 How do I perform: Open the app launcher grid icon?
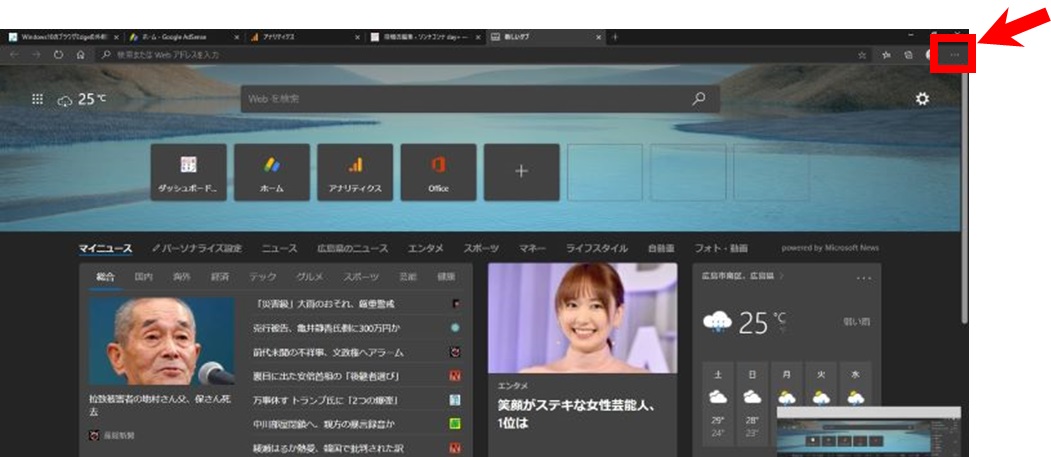pos(38,99)
